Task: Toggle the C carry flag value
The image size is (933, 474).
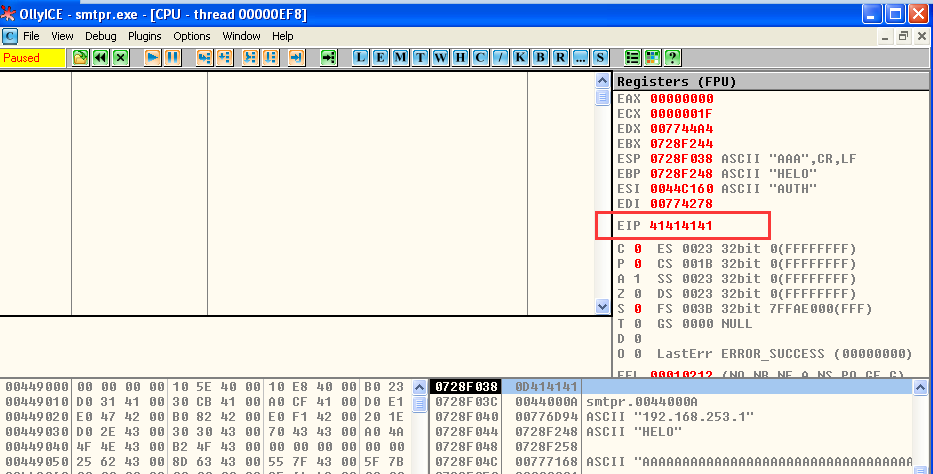Action: (637, 247)
